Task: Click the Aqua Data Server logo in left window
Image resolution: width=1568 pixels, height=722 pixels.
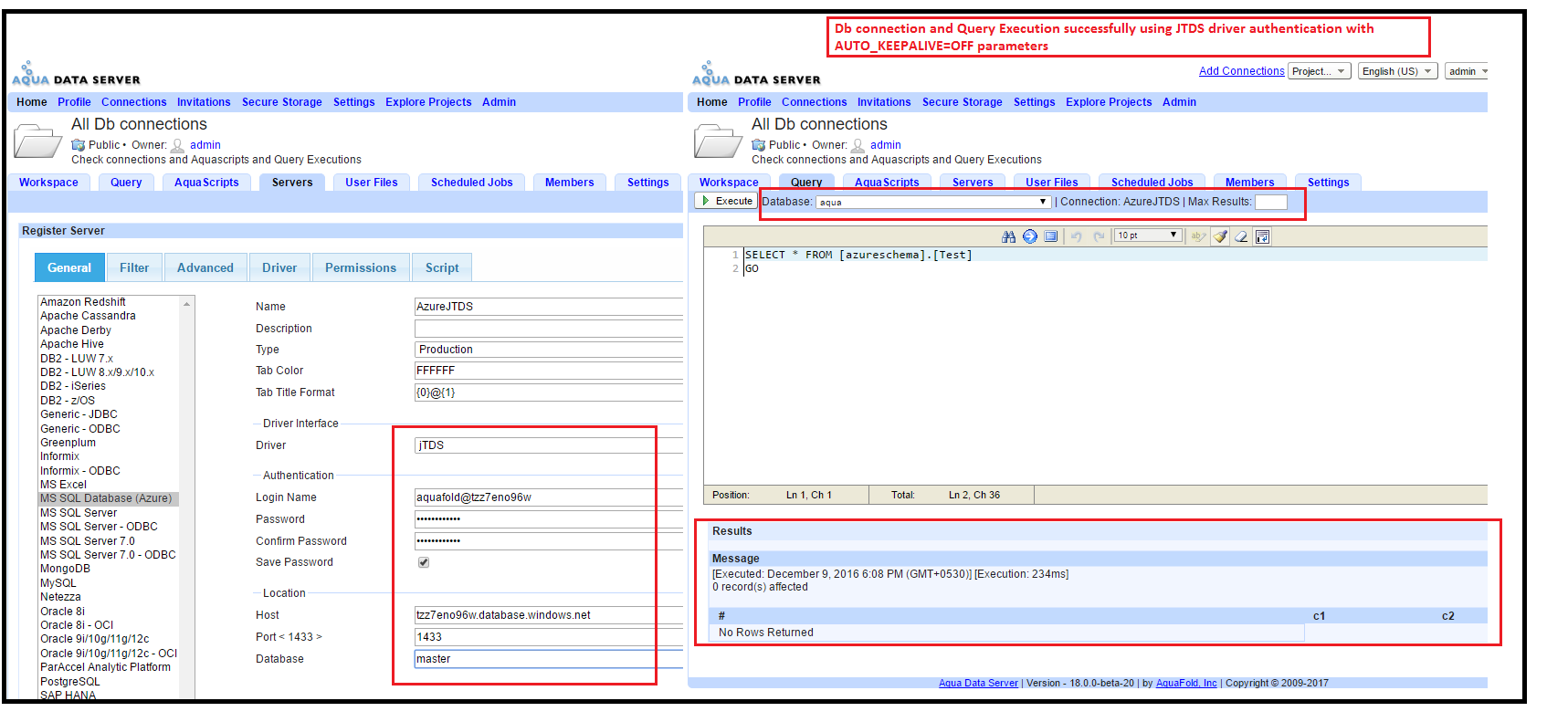Action: (77, 74)
